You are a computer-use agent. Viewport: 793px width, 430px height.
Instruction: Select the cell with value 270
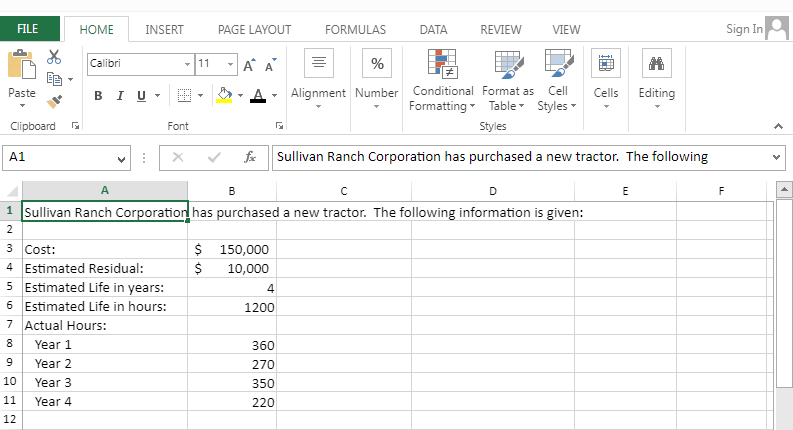click(232, 364)
